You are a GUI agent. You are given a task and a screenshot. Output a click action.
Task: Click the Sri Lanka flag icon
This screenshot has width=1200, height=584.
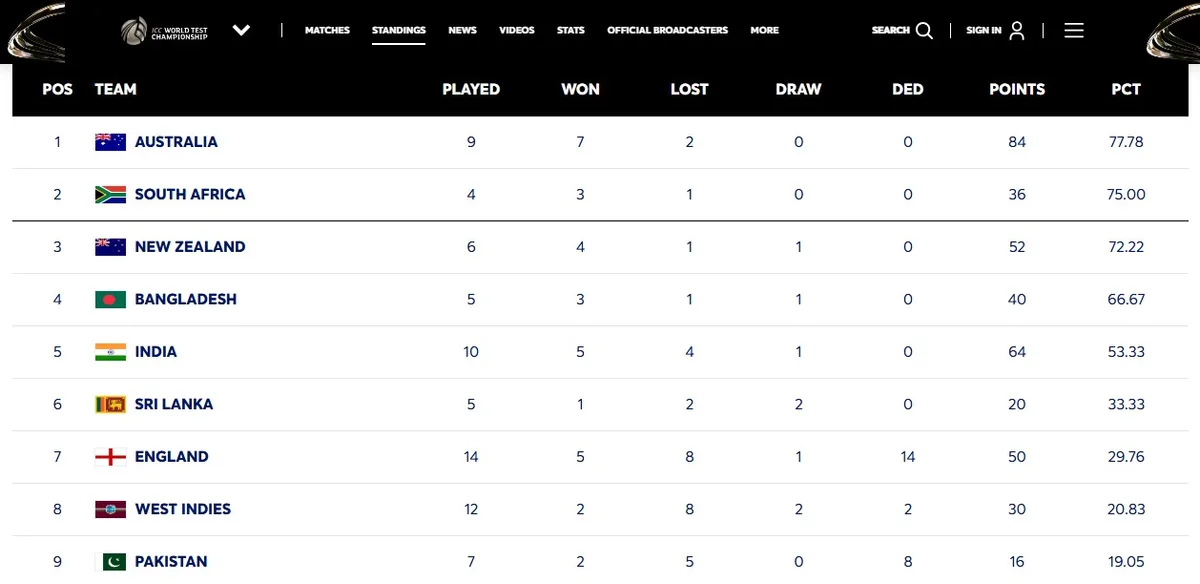click(x=110, y=404)
